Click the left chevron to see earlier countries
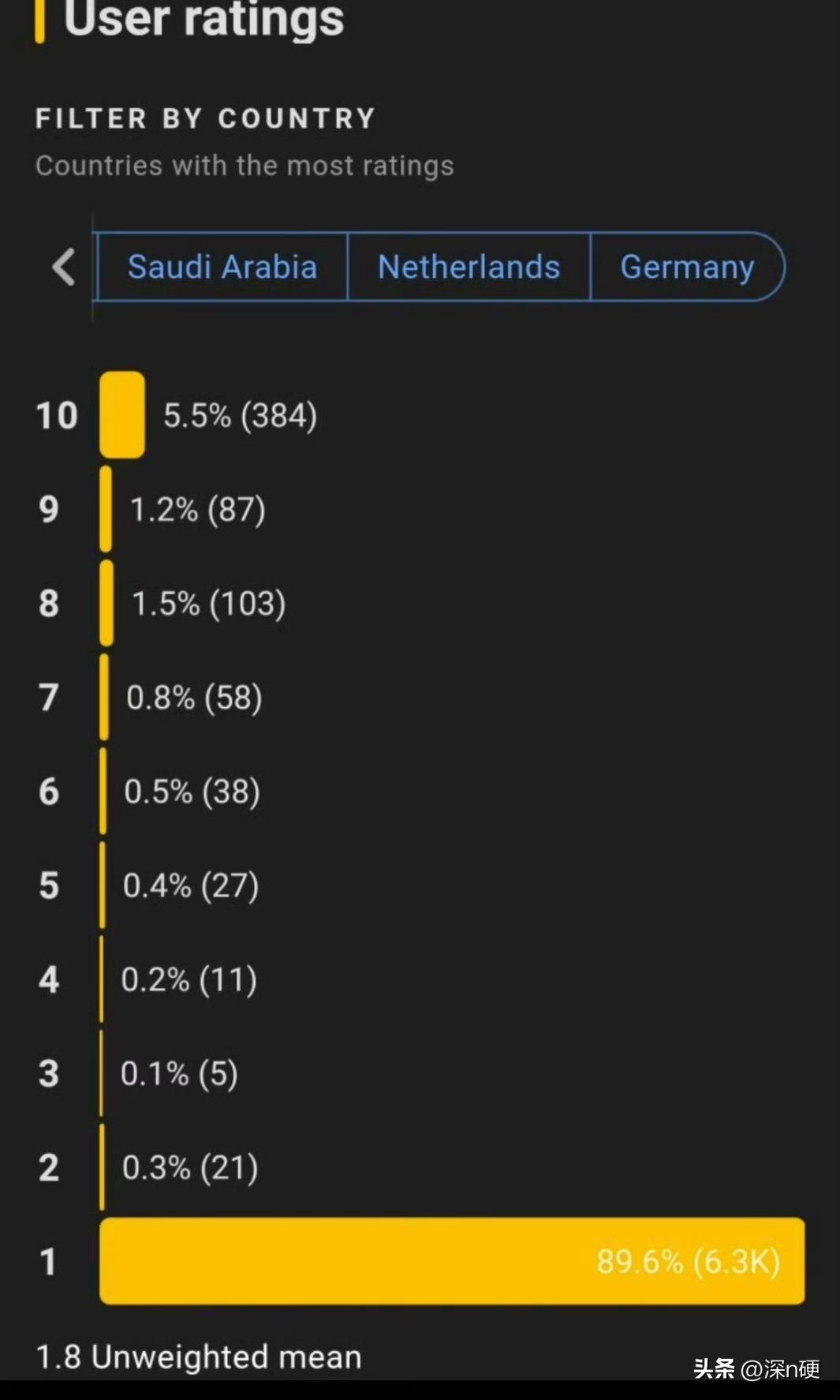This screenshot has height=1400, width=840. [64, 267]
